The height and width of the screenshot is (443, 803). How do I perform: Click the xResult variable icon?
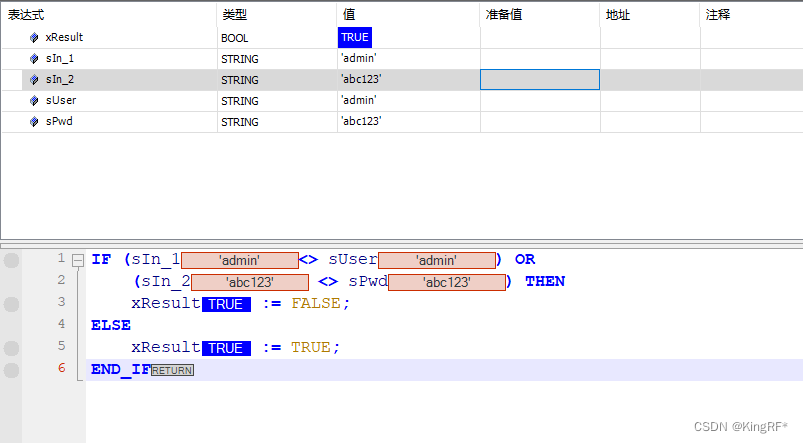pos(34,37)
